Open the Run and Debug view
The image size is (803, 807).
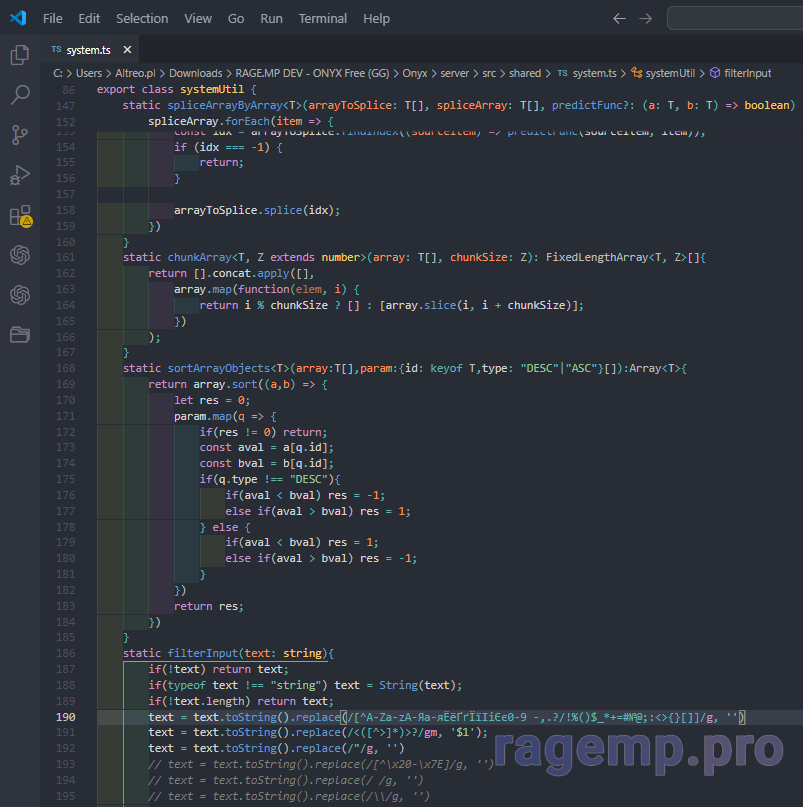click(19, 175)
